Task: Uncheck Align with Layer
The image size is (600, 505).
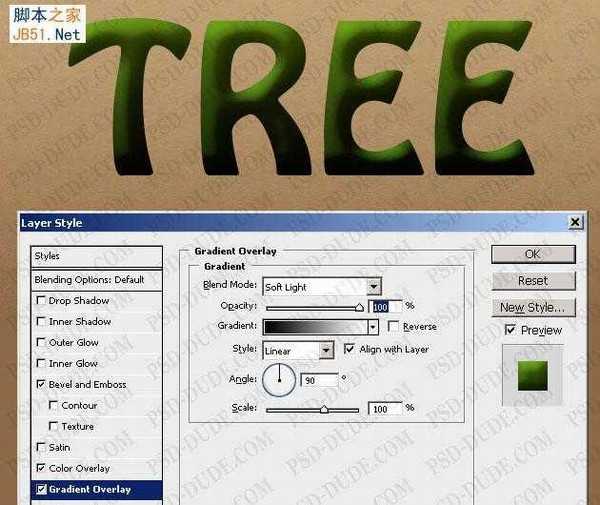Action: click(x=349, y=349)
